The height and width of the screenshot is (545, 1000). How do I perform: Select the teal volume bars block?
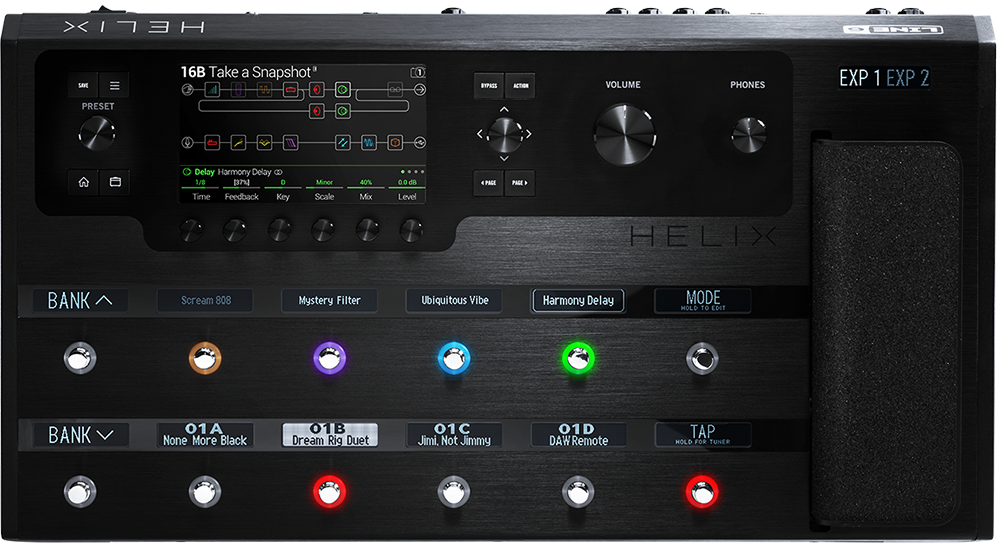tap(212, 90)
